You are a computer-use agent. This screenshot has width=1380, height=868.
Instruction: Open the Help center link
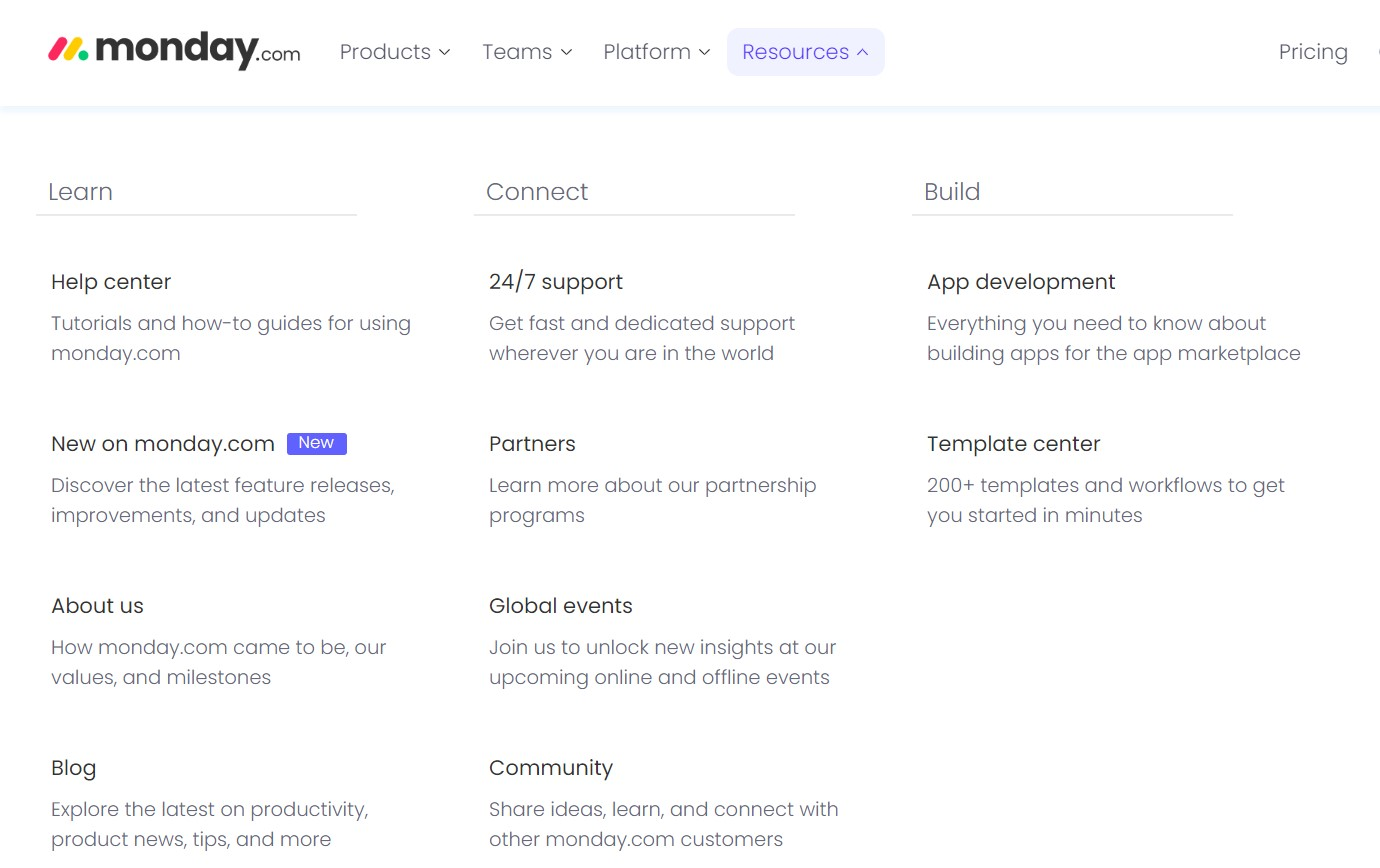pyautogui.click(x=111, y=282)
